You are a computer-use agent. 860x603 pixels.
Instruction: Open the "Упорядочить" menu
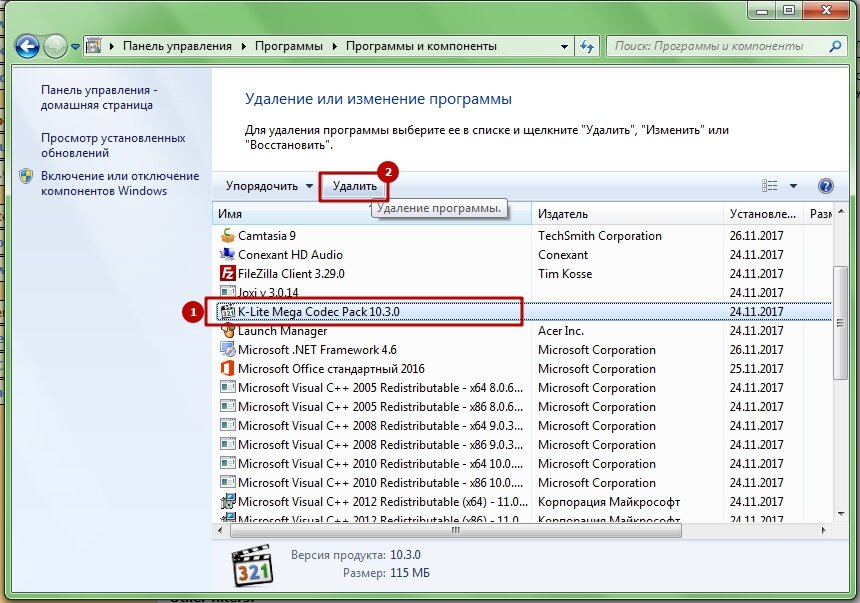(x=269, y=186)
